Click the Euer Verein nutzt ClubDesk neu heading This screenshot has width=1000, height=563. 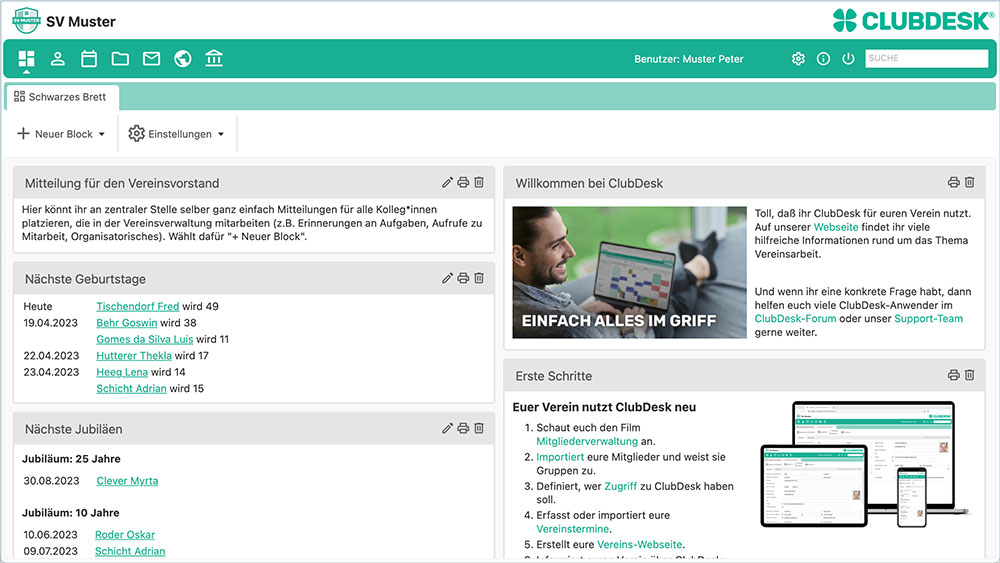point(604,407)
